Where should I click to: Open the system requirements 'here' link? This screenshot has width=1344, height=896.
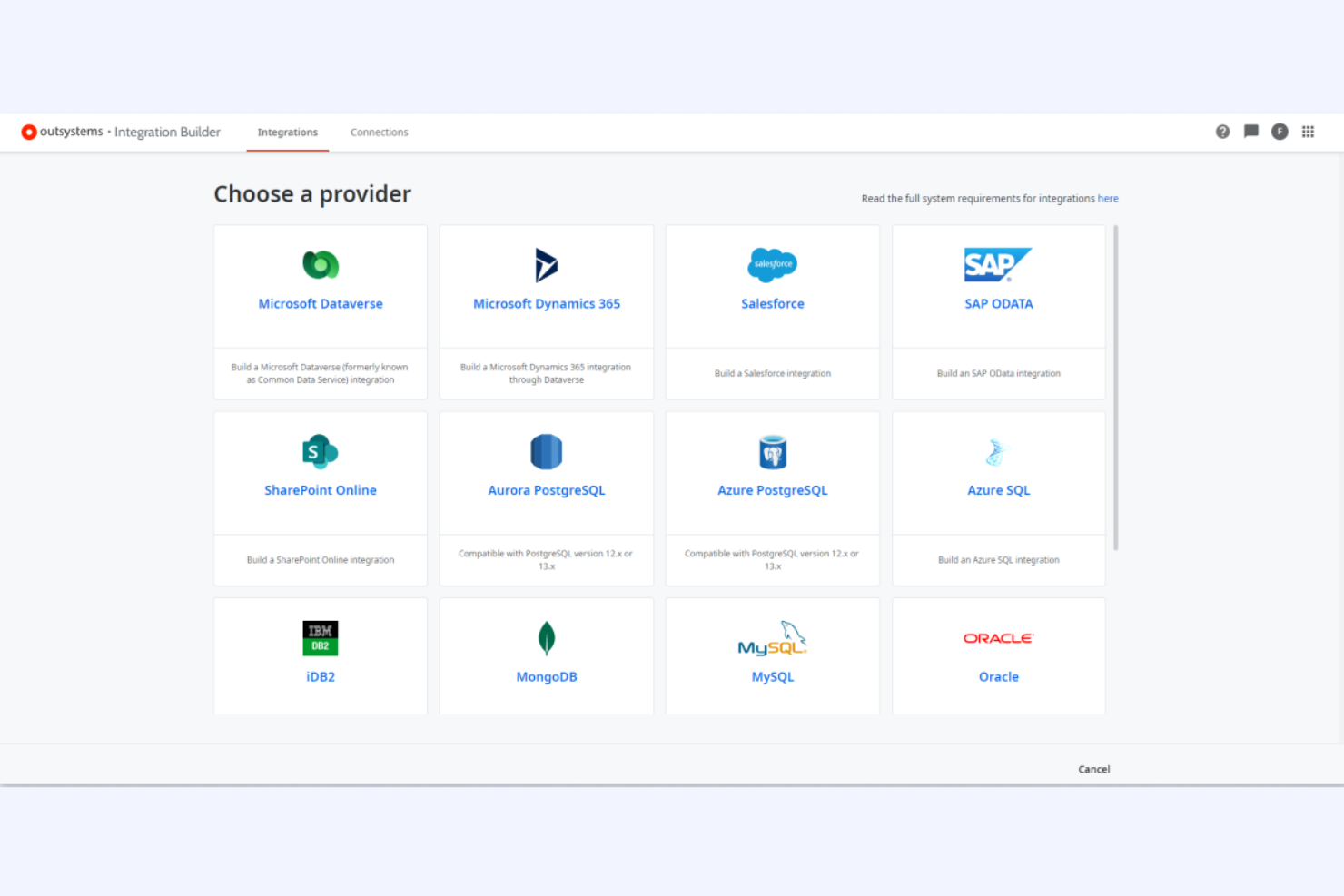1108,198
